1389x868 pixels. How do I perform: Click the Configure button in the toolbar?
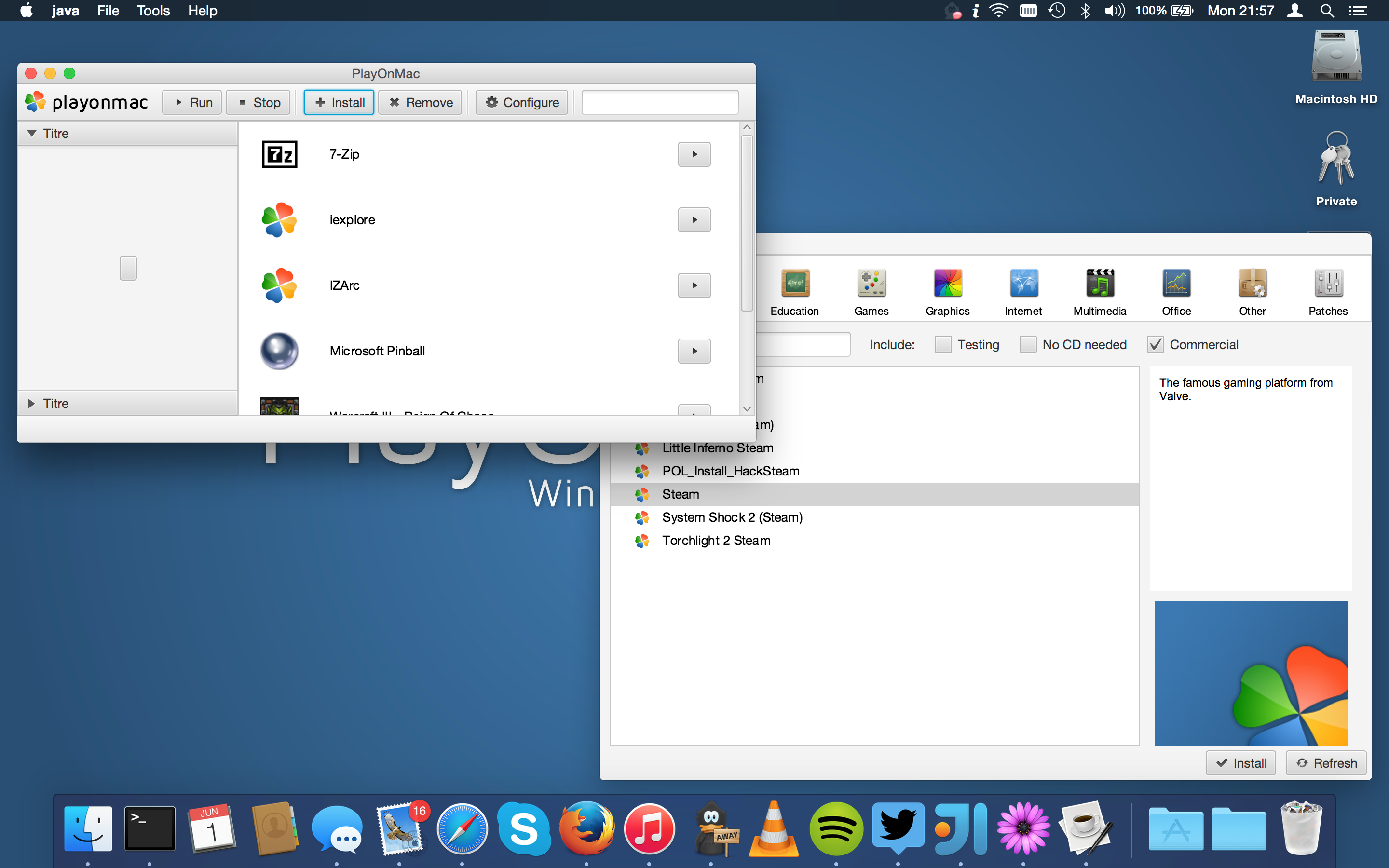521,102
